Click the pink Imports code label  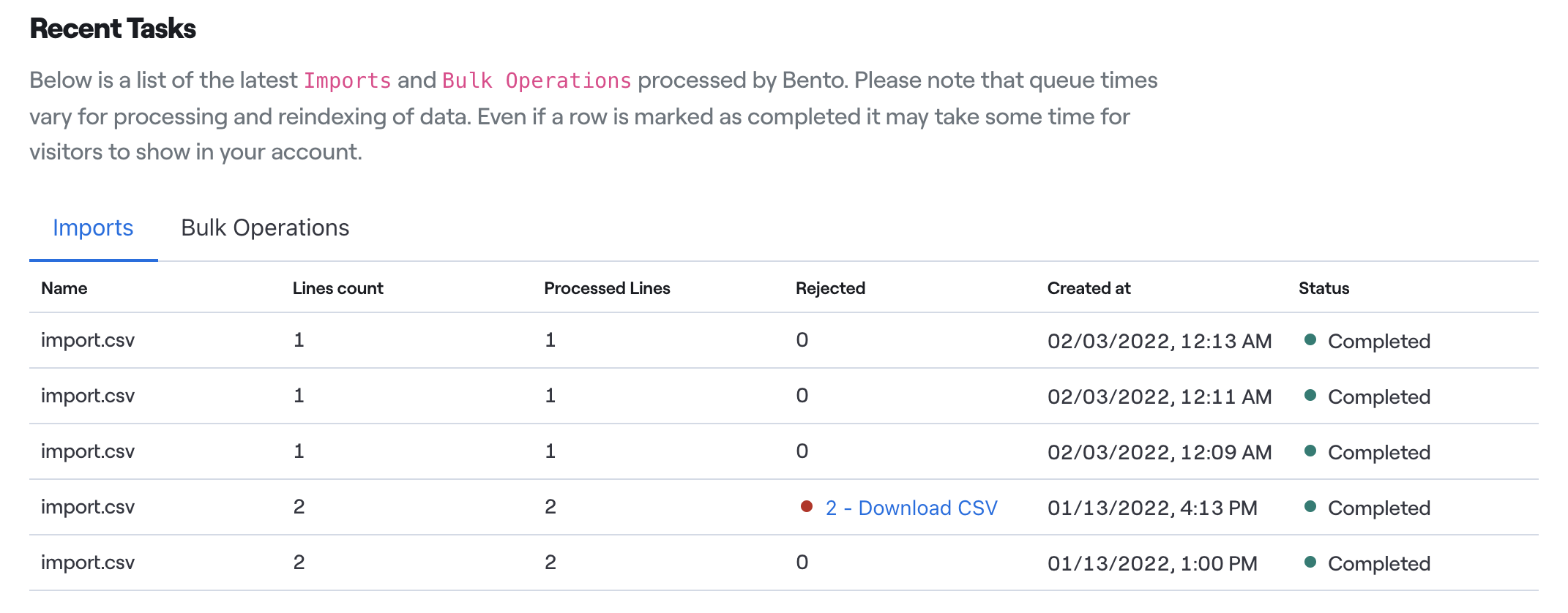(x=348, y=80)
